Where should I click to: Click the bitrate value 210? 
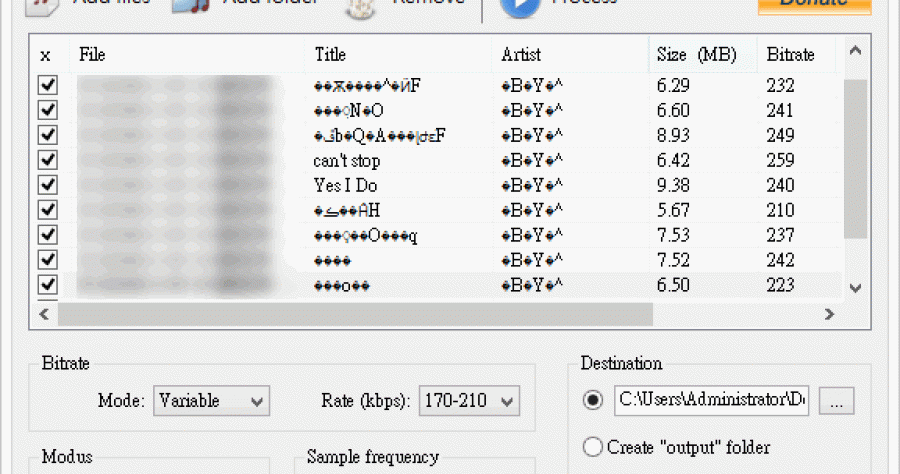coord(781,210)
